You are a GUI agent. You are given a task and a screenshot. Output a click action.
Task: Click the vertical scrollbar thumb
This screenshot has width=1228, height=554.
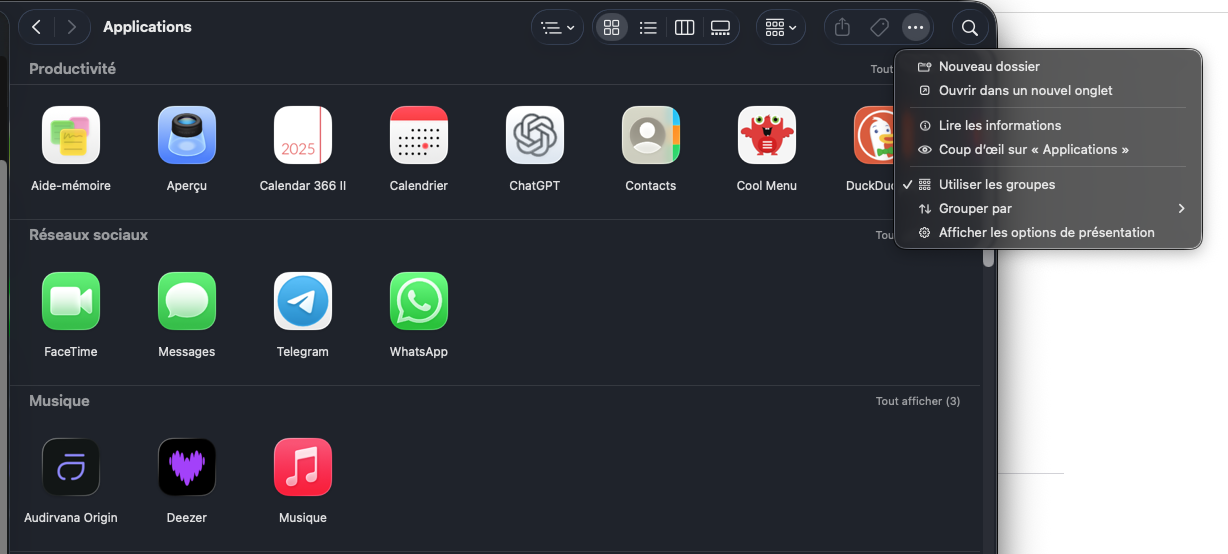coord(988,256)
